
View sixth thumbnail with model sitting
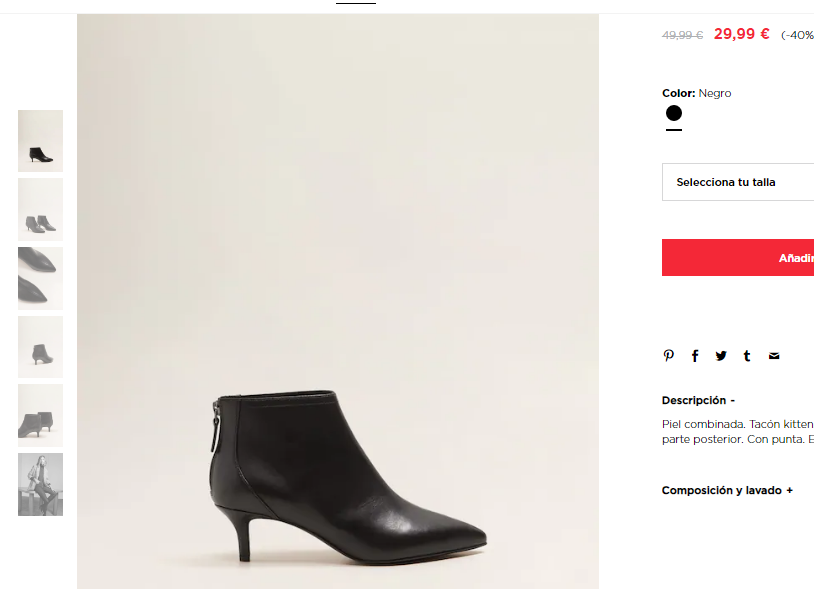pyautogui.click(x=40, y=484)
